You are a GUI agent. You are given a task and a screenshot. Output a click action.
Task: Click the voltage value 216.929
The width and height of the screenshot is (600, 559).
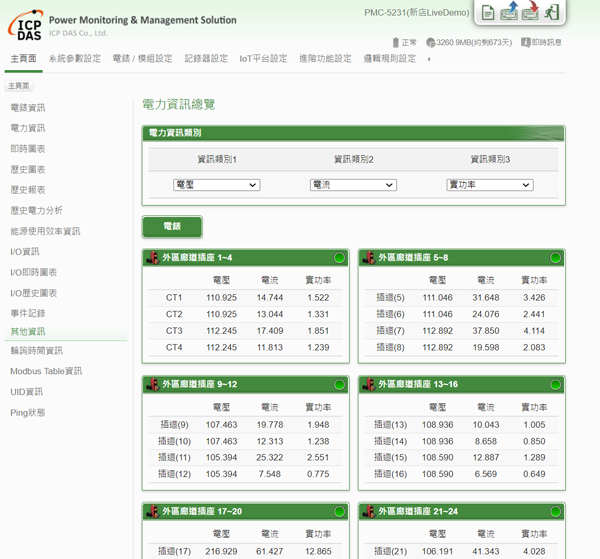221,552
